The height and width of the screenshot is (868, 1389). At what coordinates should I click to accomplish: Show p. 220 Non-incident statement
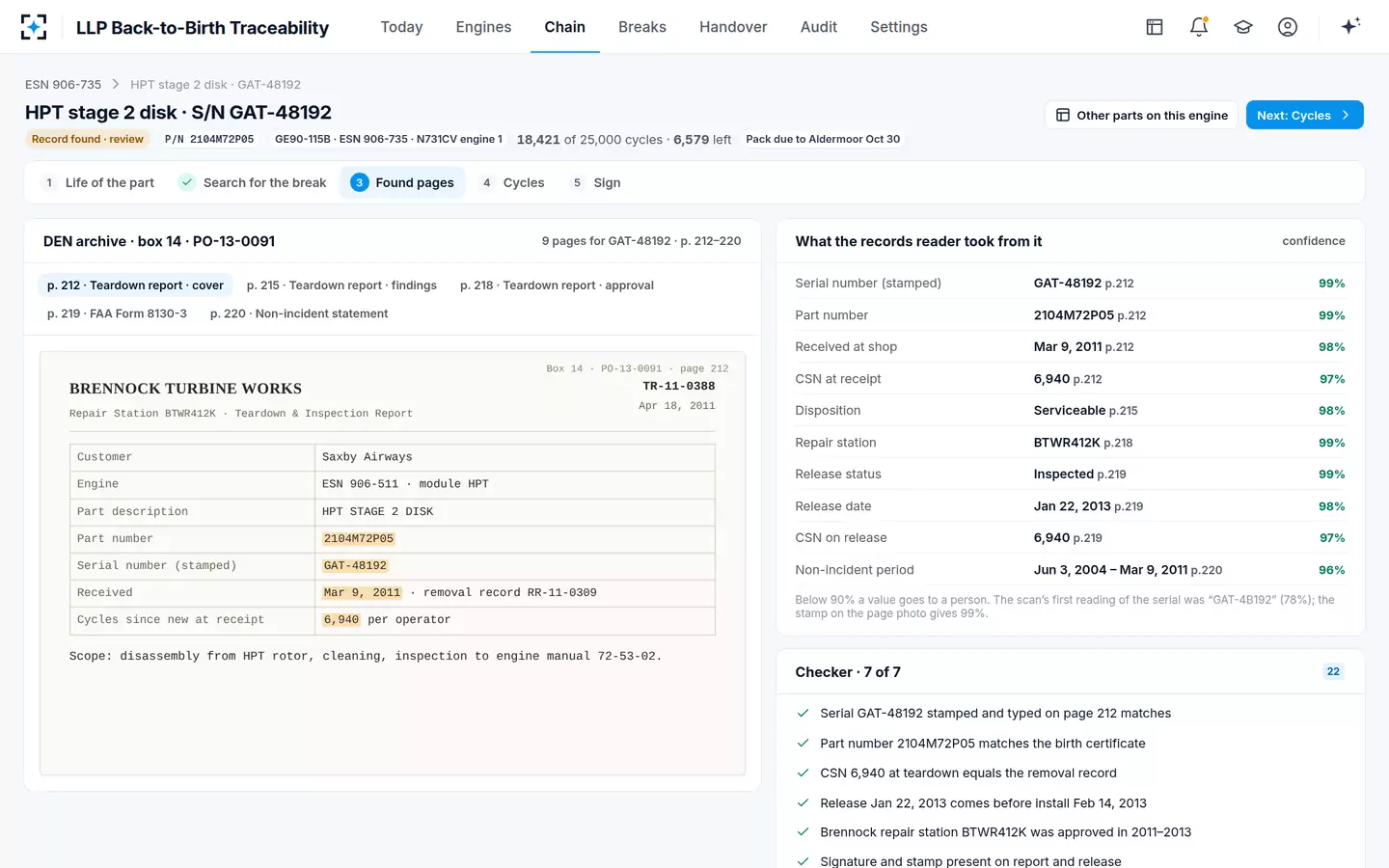[299, 313]
